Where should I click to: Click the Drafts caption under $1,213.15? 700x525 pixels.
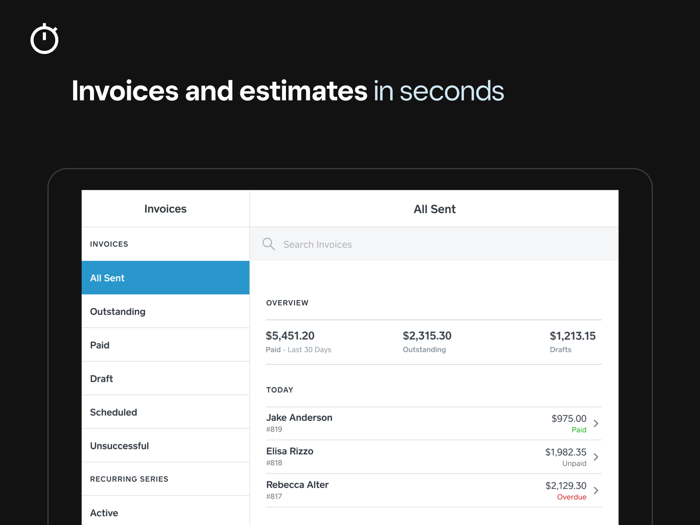[x=560, y=350]
